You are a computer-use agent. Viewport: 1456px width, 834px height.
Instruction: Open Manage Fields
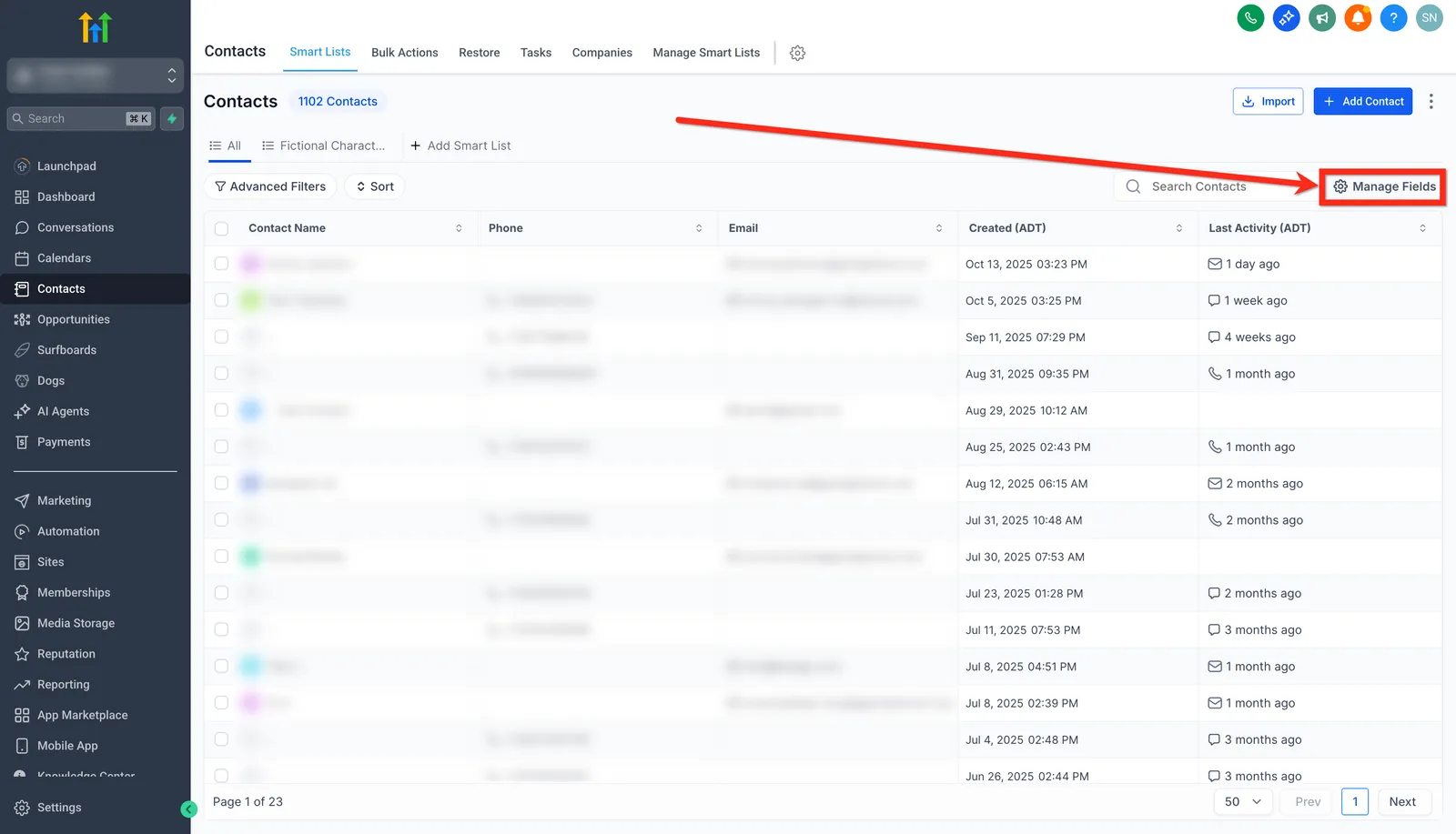(1384, 186)
